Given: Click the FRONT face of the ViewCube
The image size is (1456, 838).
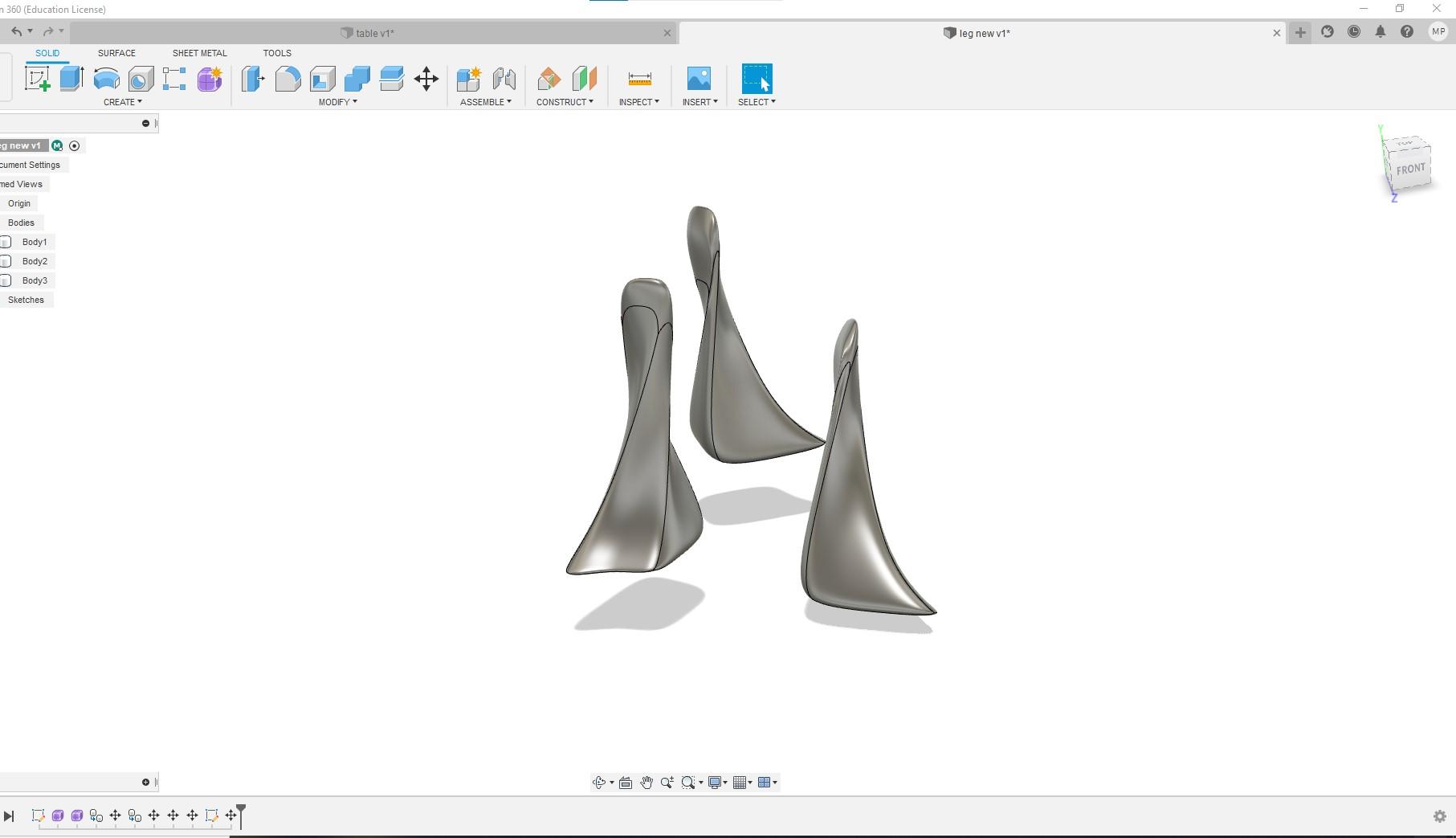Looking at the screenshot, I should point(1410,169).
